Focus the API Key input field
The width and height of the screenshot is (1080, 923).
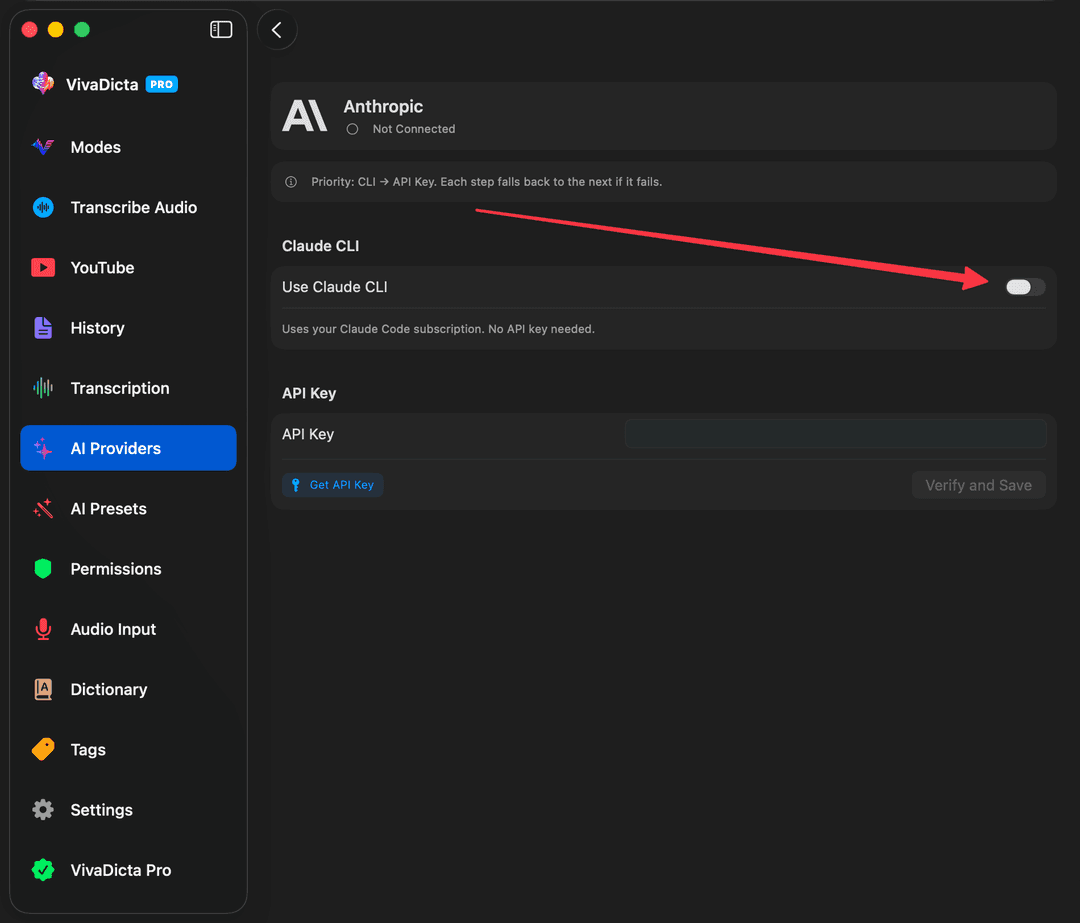tap(835, 434)
